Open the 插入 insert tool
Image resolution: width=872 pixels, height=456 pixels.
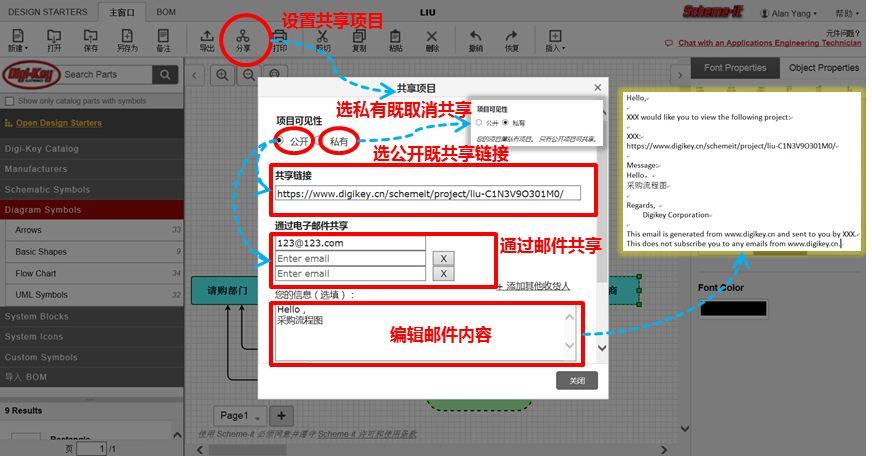click(x=555, y=41)
